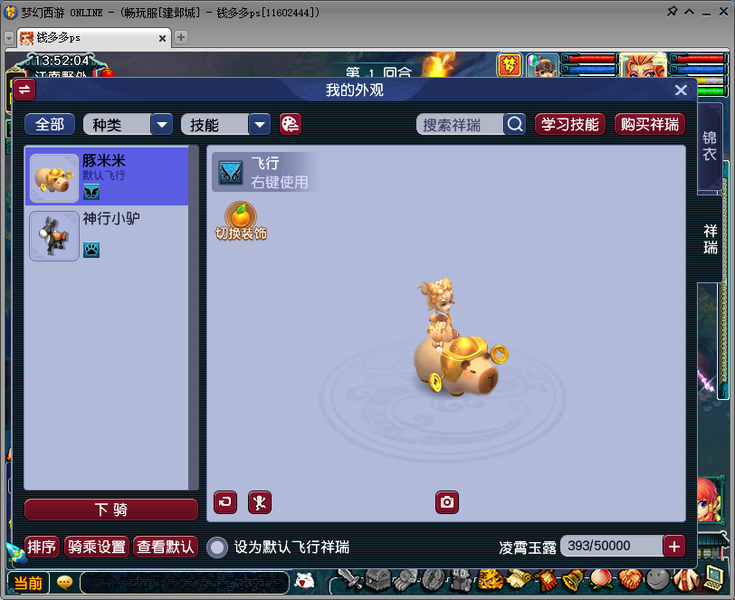This screenshot has height=600, width=735.
Task: Open the color palette dye icon
Action: point(290,125)
